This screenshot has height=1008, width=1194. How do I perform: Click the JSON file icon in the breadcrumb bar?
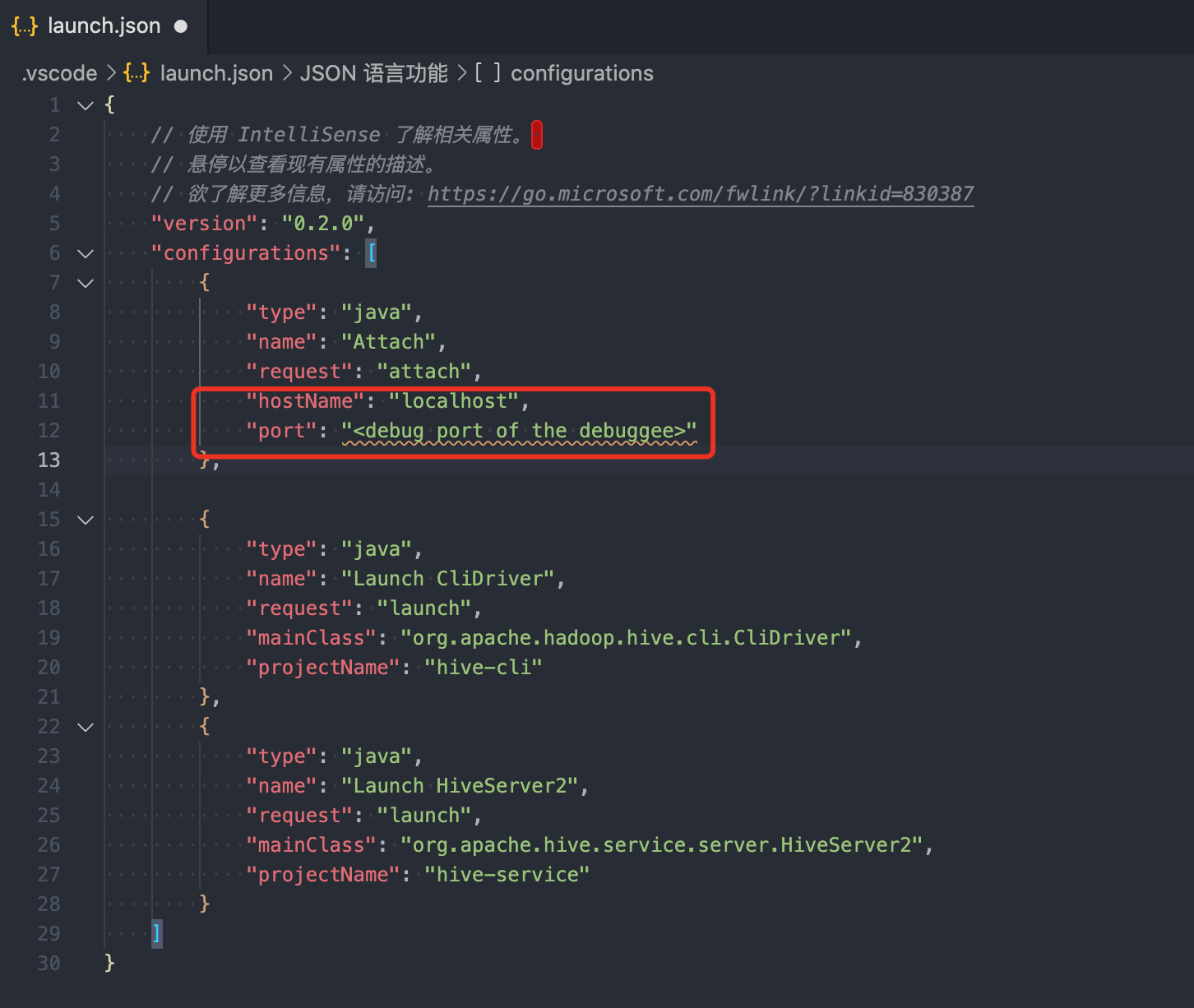click(136, 73)
